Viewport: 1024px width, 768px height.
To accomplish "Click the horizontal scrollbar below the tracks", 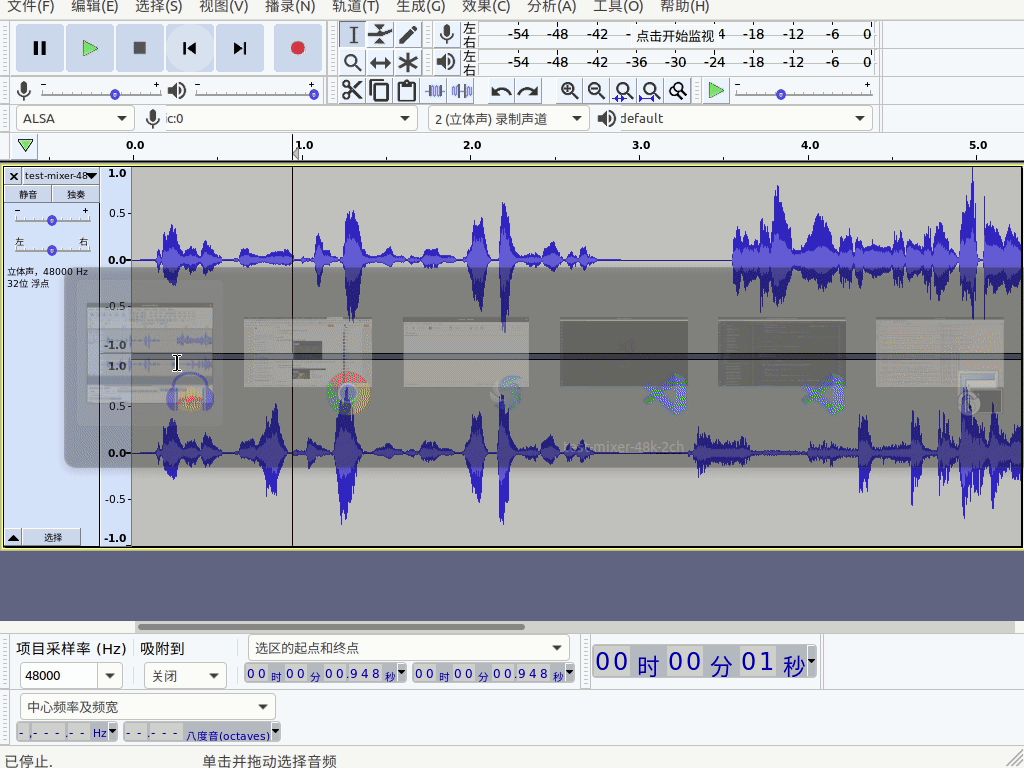I will pos(330,627).
